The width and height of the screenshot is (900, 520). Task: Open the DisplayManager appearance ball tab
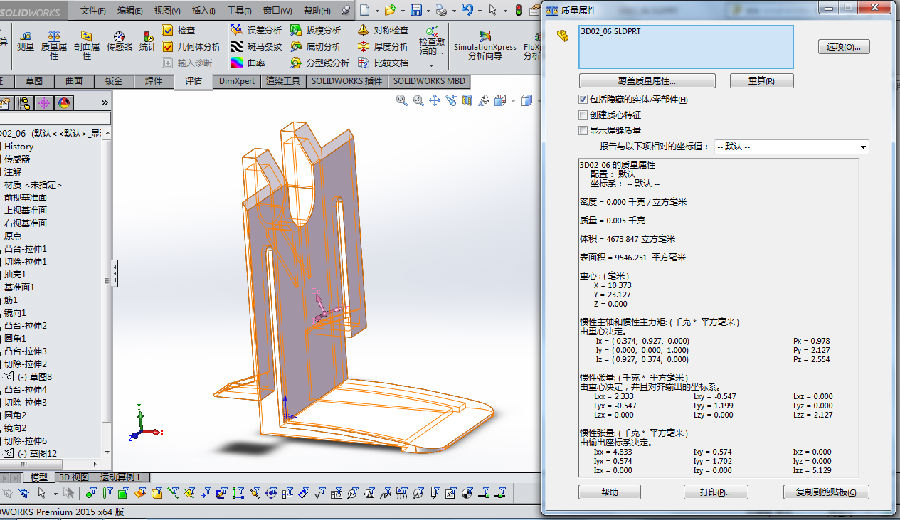(64, 102)
